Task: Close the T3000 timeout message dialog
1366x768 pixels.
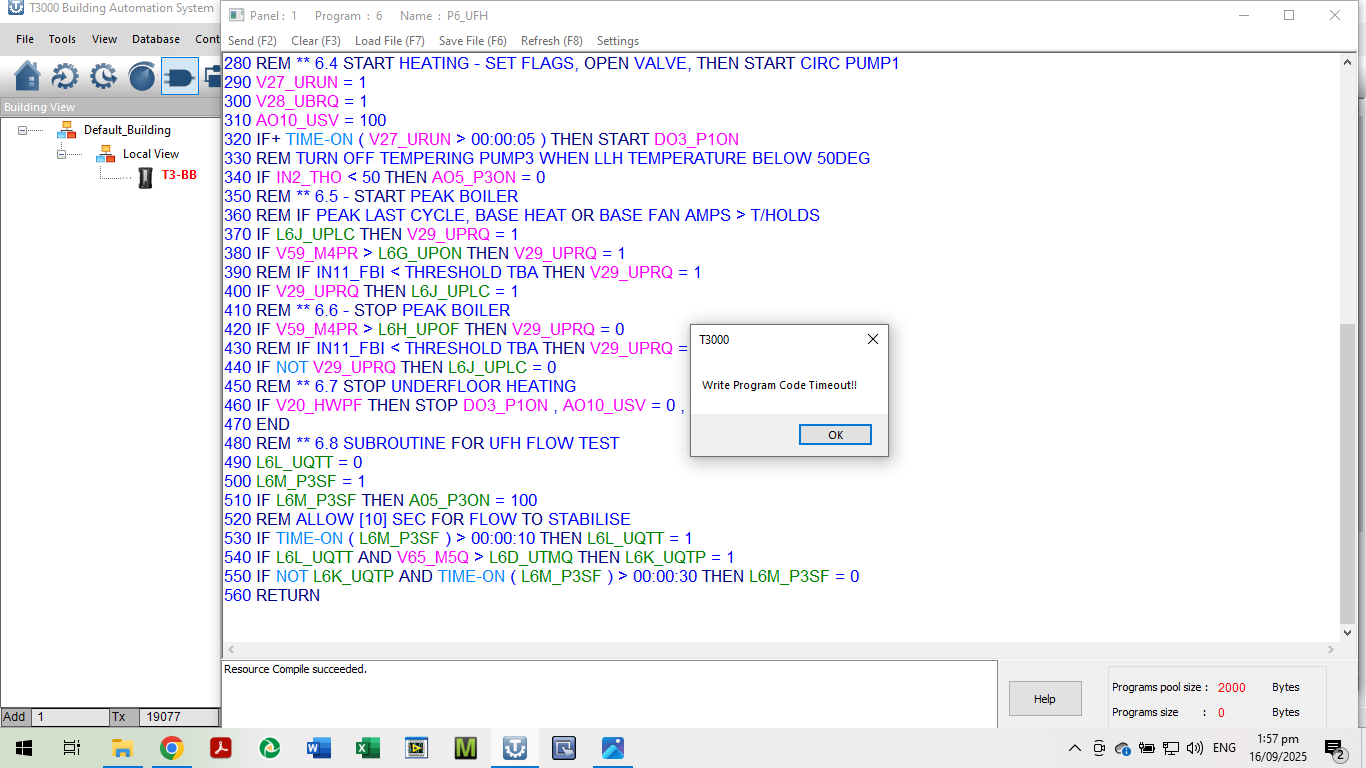Action: (x=872, y=339)
